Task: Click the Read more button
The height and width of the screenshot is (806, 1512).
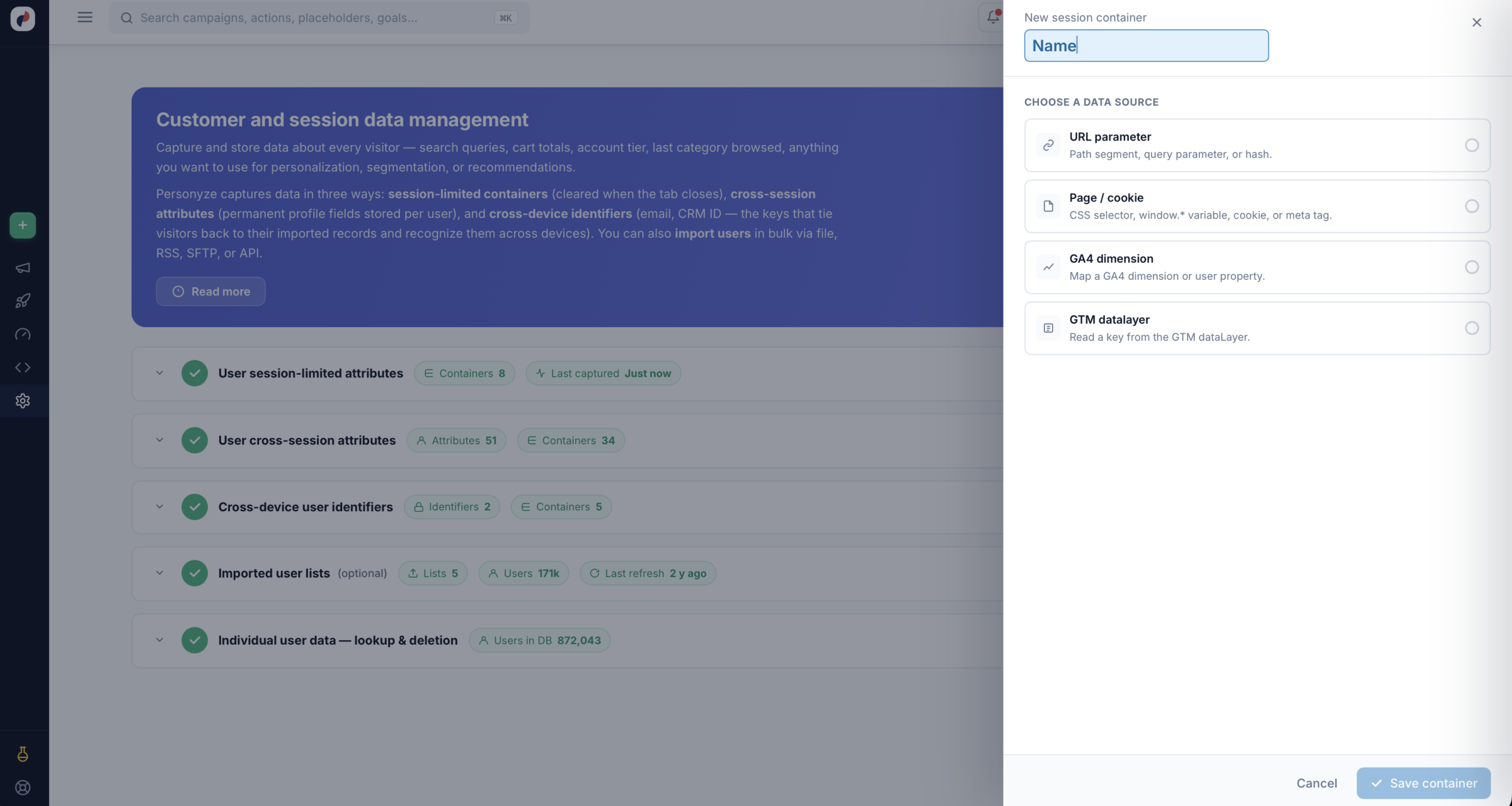Action: click(x=211, y=291)
